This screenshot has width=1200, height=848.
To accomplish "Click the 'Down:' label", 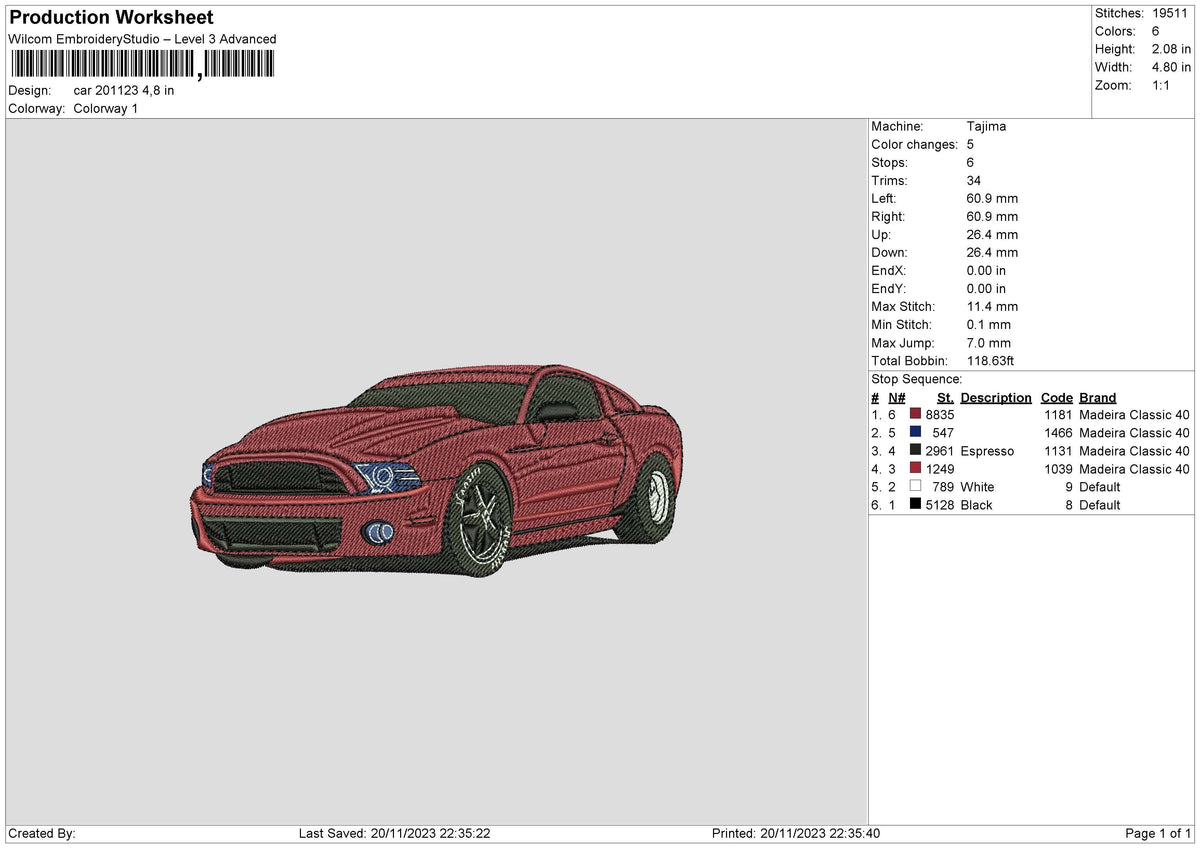I will (x=889, y=252).
